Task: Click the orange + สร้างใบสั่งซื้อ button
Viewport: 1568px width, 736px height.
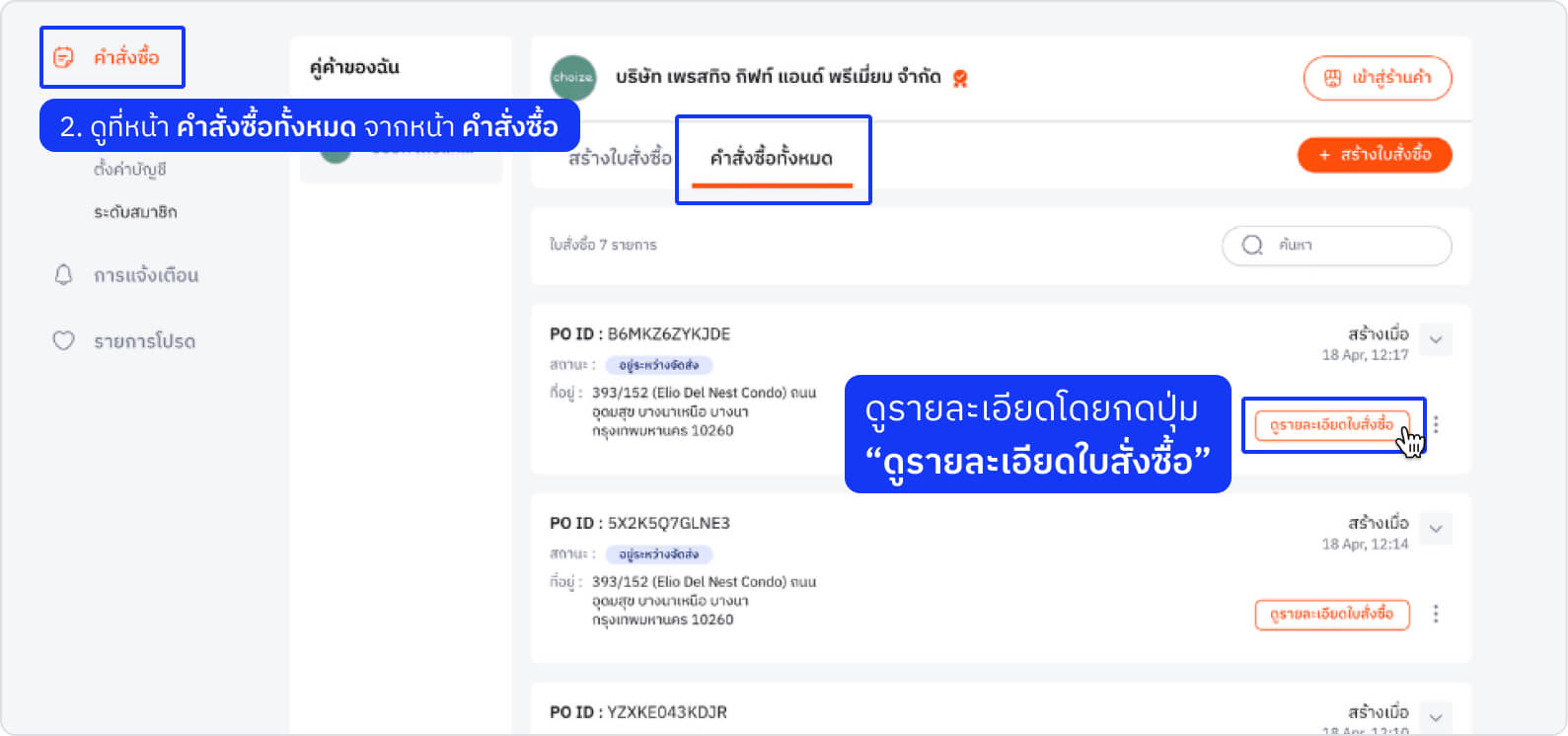Action: [x=1375, y=155]
